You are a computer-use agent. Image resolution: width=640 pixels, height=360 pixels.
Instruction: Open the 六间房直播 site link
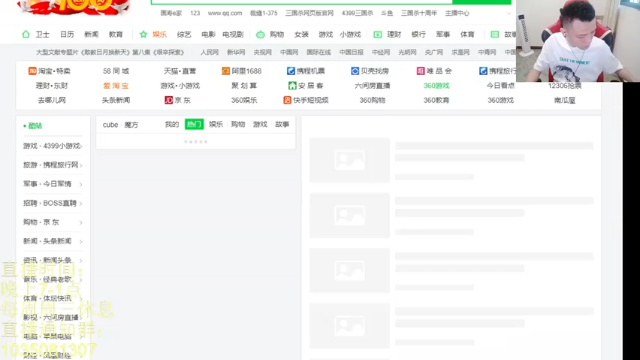tap(372, 86)
